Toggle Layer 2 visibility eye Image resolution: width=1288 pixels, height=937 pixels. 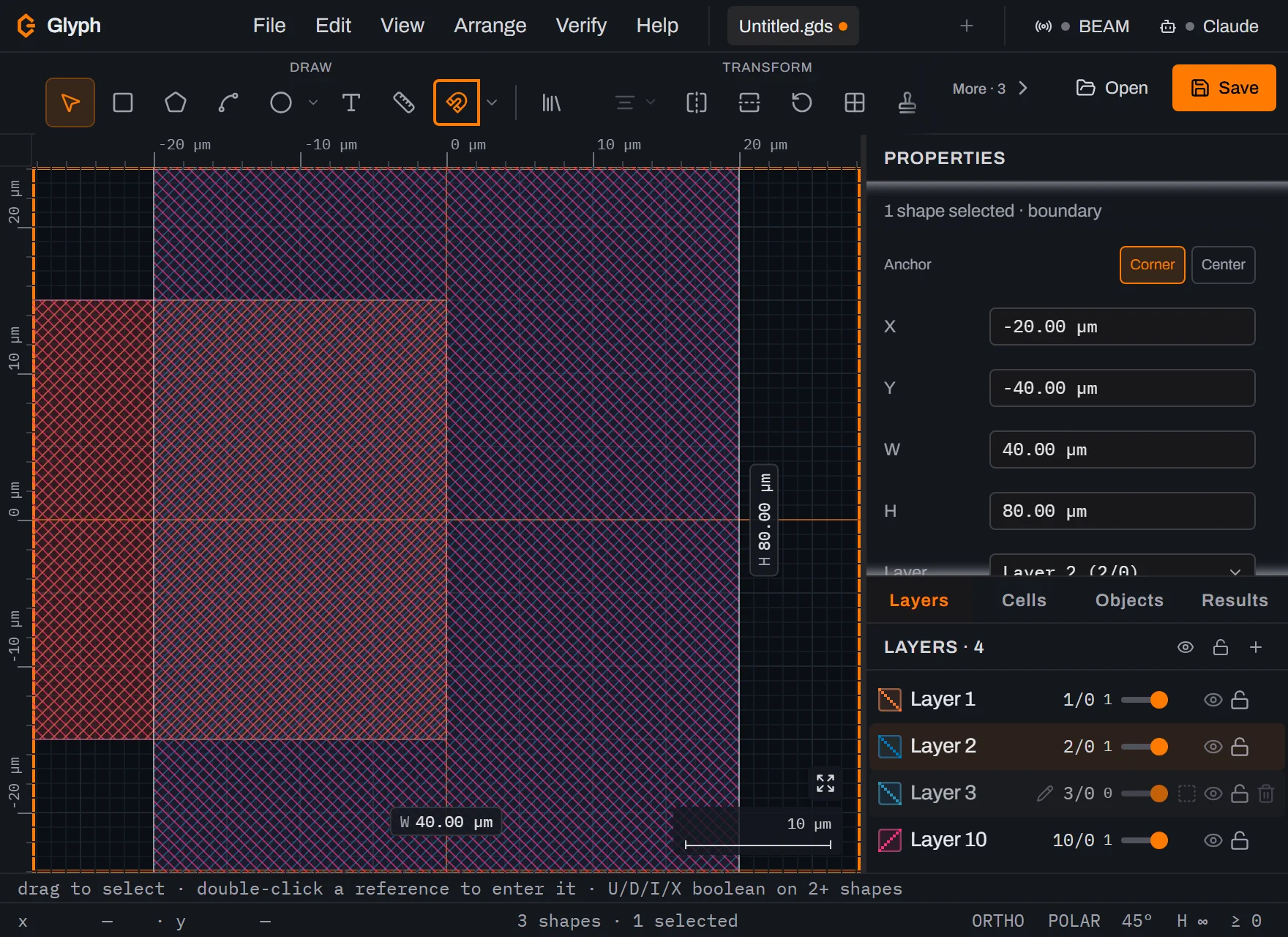(x=1213, y=747)
